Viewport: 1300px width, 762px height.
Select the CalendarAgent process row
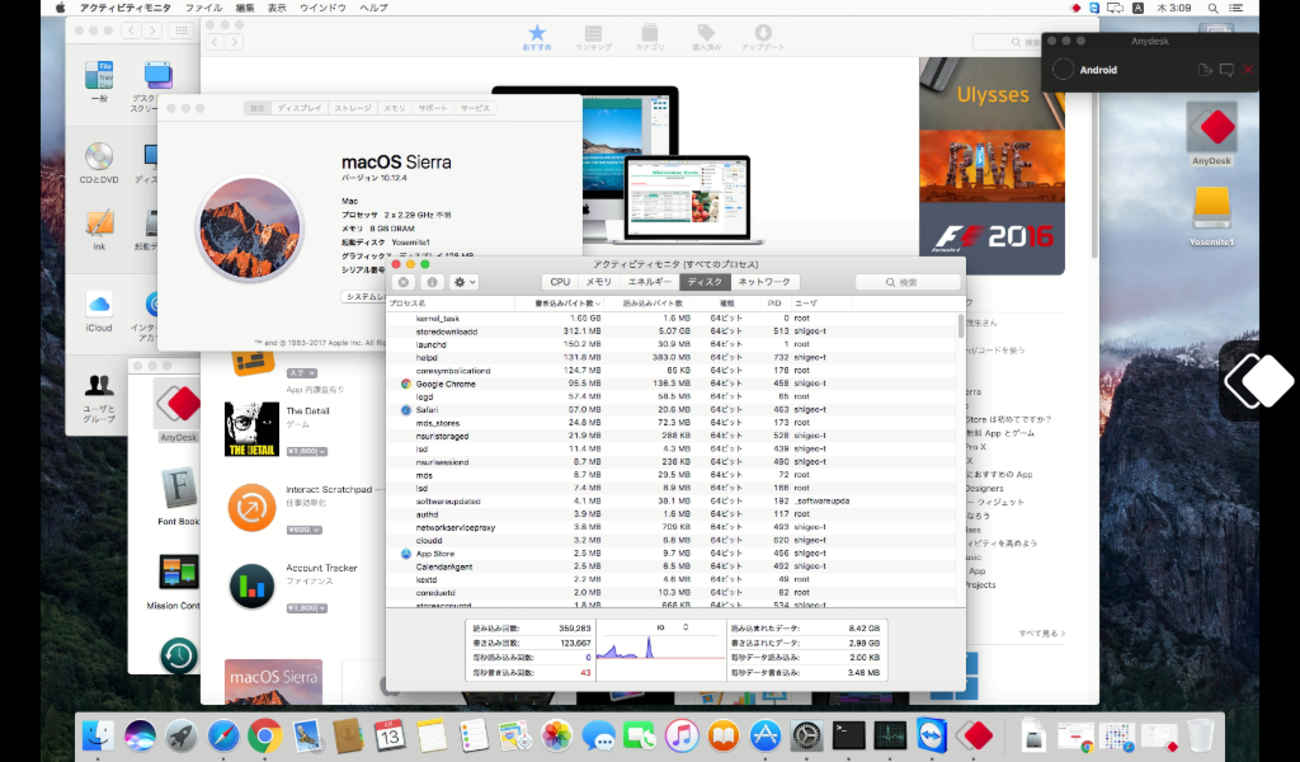672,567
